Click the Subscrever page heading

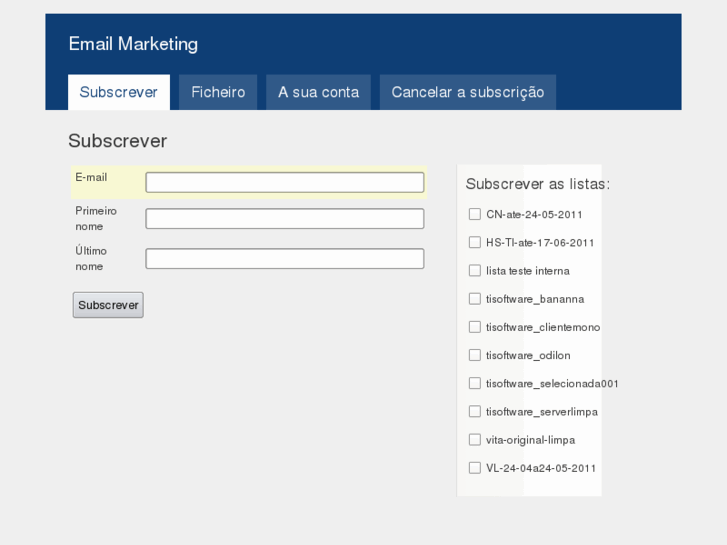click(x=117, y=141)
